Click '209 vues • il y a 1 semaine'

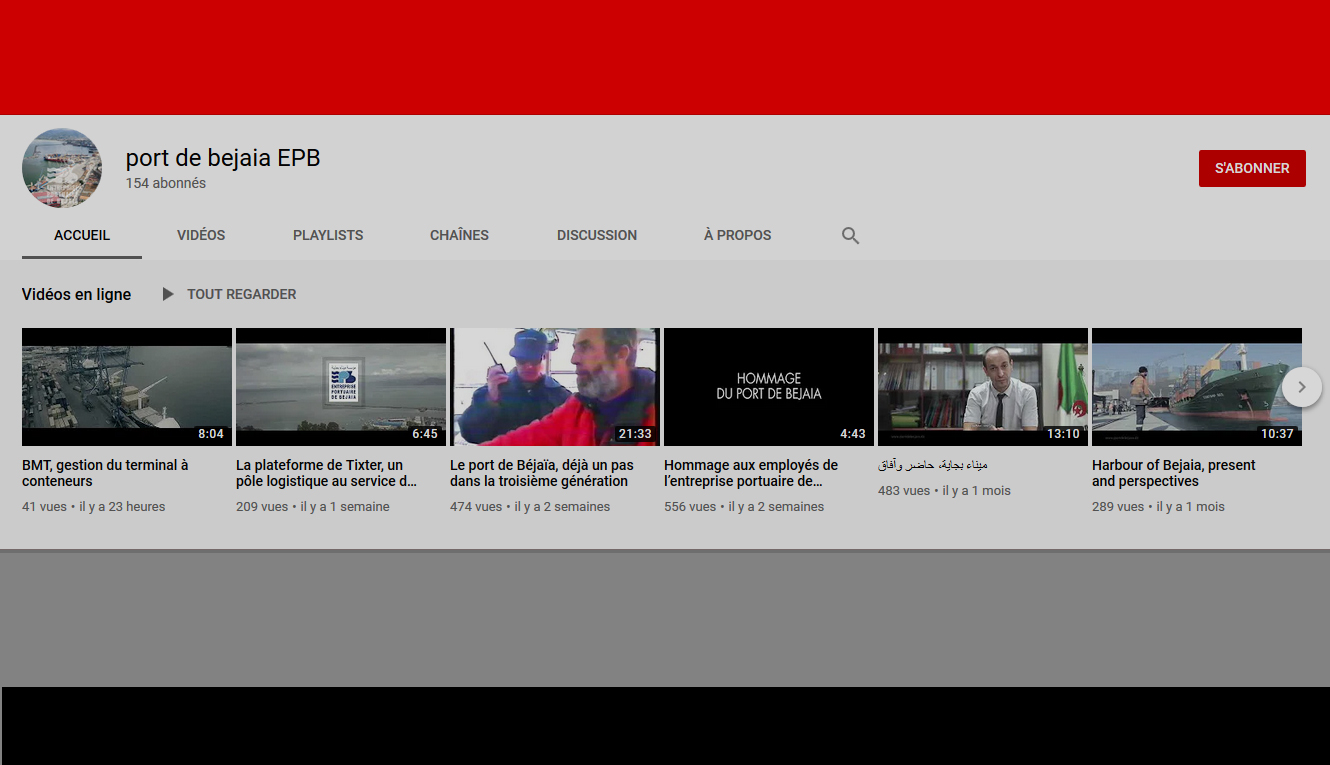(x=313, y=507)
